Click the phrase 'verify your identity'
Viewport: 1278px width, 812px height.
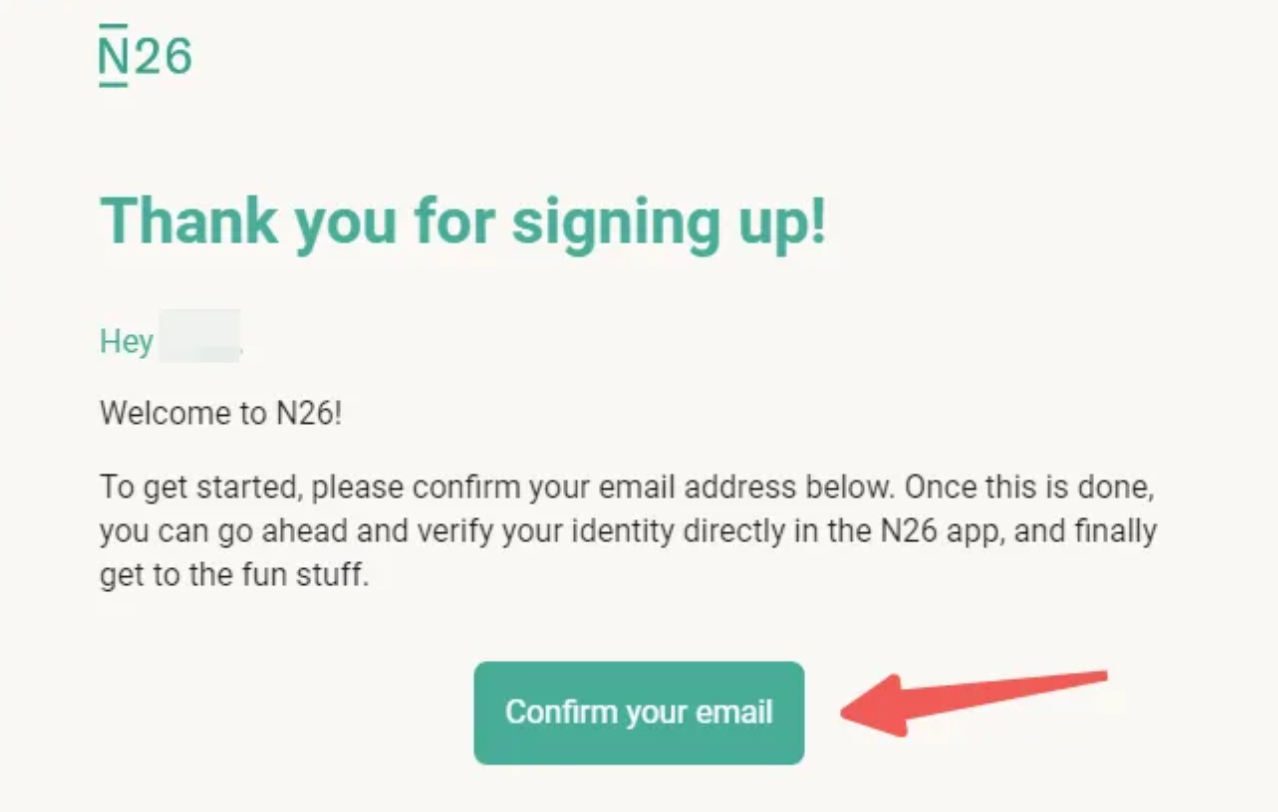pos(516,532)
